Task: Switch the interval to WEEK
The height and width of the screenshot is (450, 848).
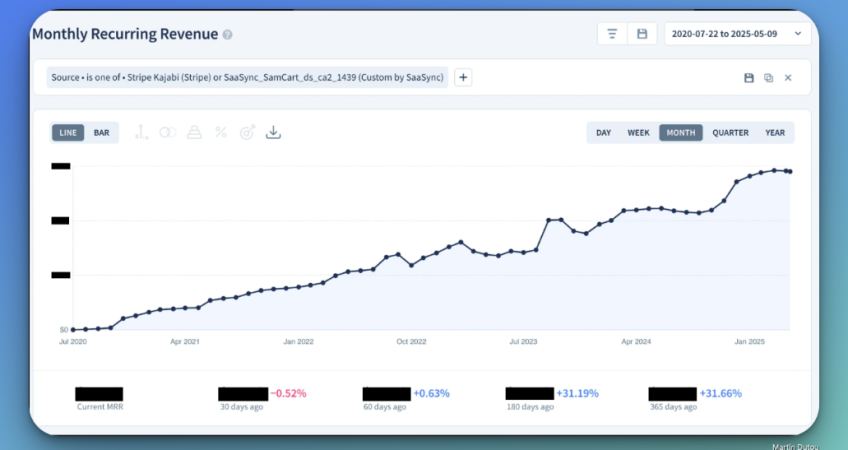Action: point(638,132)
